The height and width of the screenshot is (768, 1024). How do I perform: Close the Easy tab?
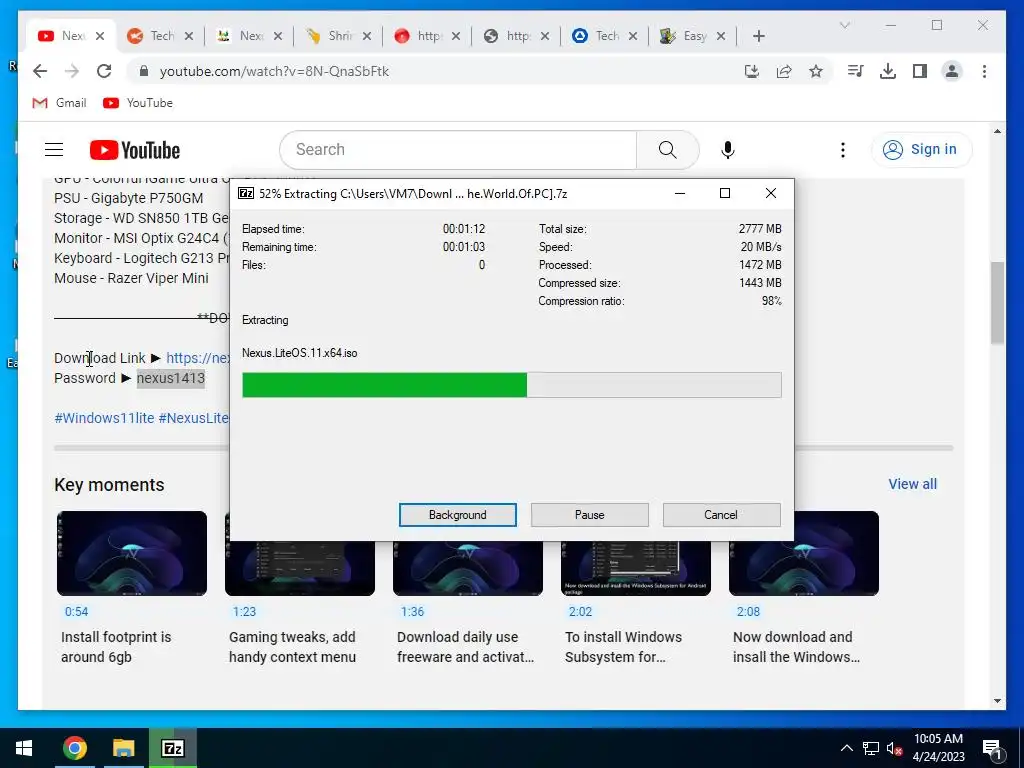(721, 36)
